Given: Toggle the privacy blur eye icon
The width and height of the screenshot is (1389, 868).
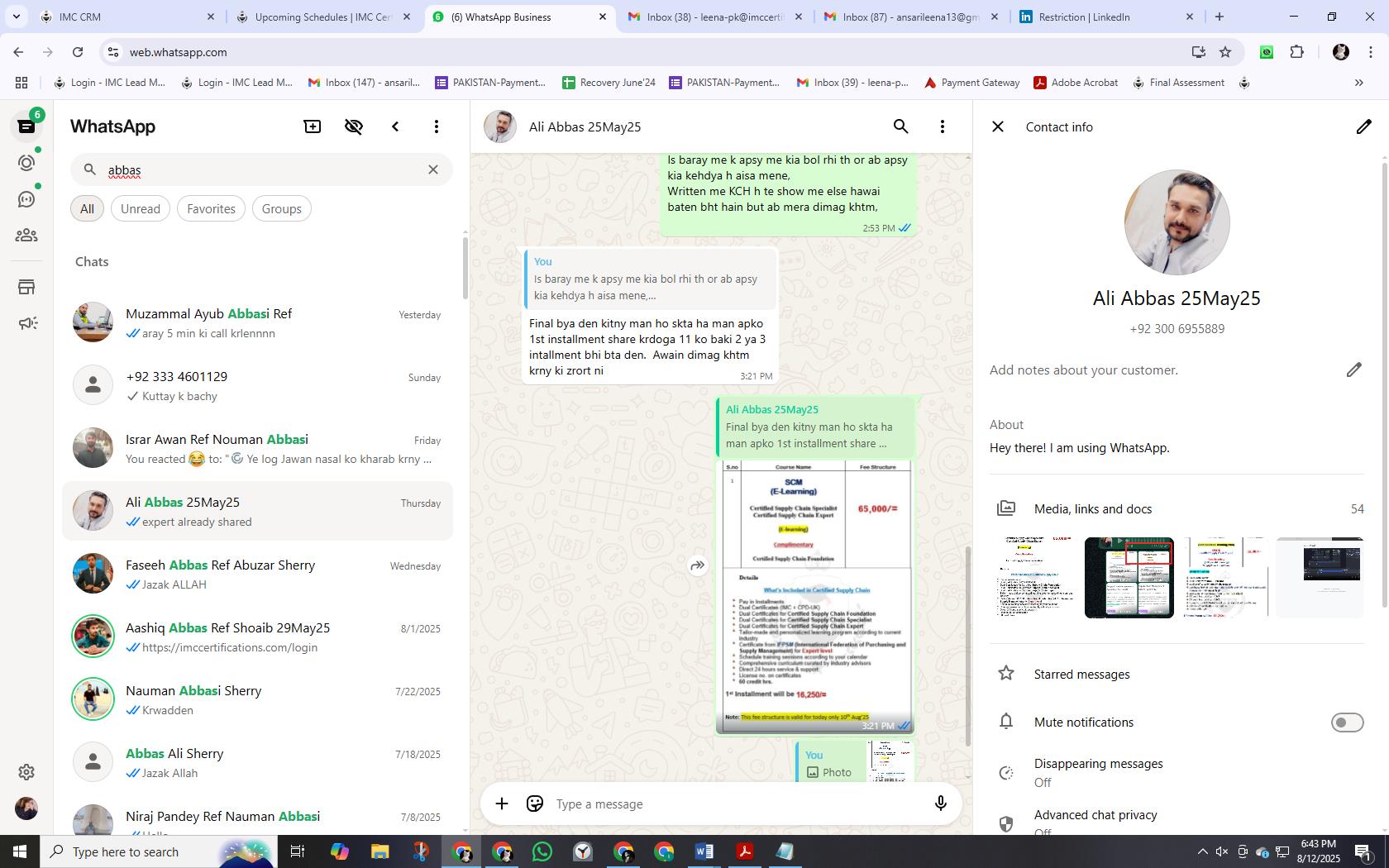Looking at the screenshot, I should (354, 126).
